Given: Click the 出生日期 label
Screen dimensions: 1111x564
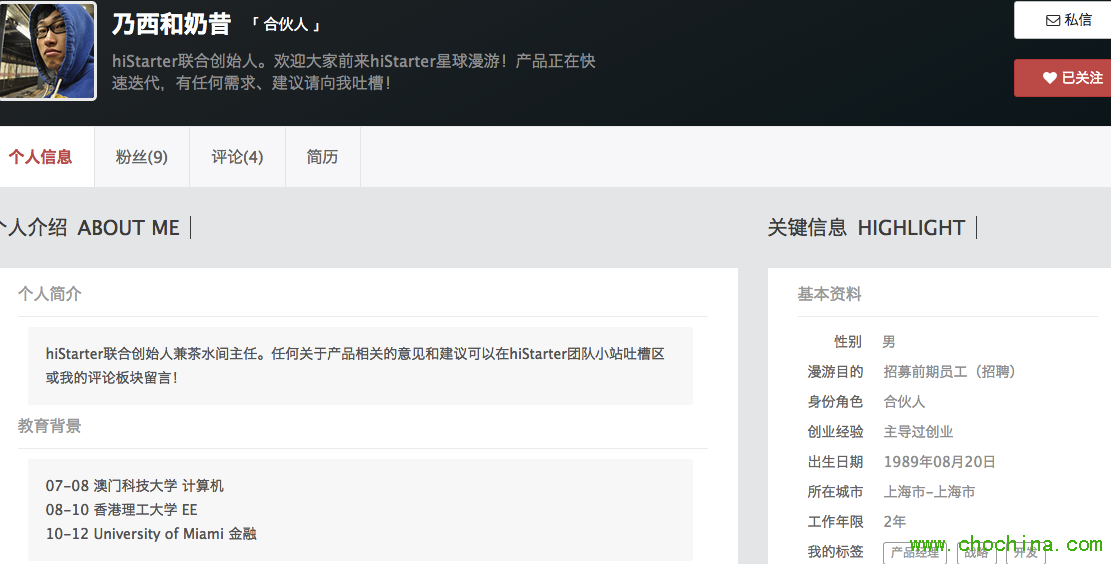Looking at the screenshot, I should (x=835, y=462).
